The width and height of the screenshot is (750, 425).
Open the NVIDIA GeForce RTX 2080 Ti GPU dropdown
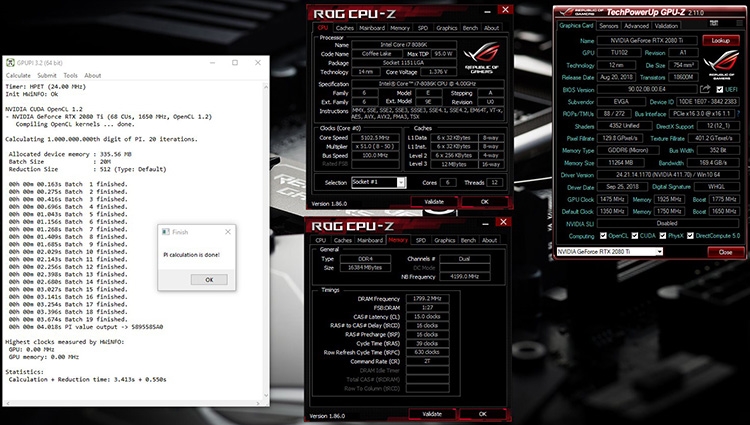coord(659,251)
